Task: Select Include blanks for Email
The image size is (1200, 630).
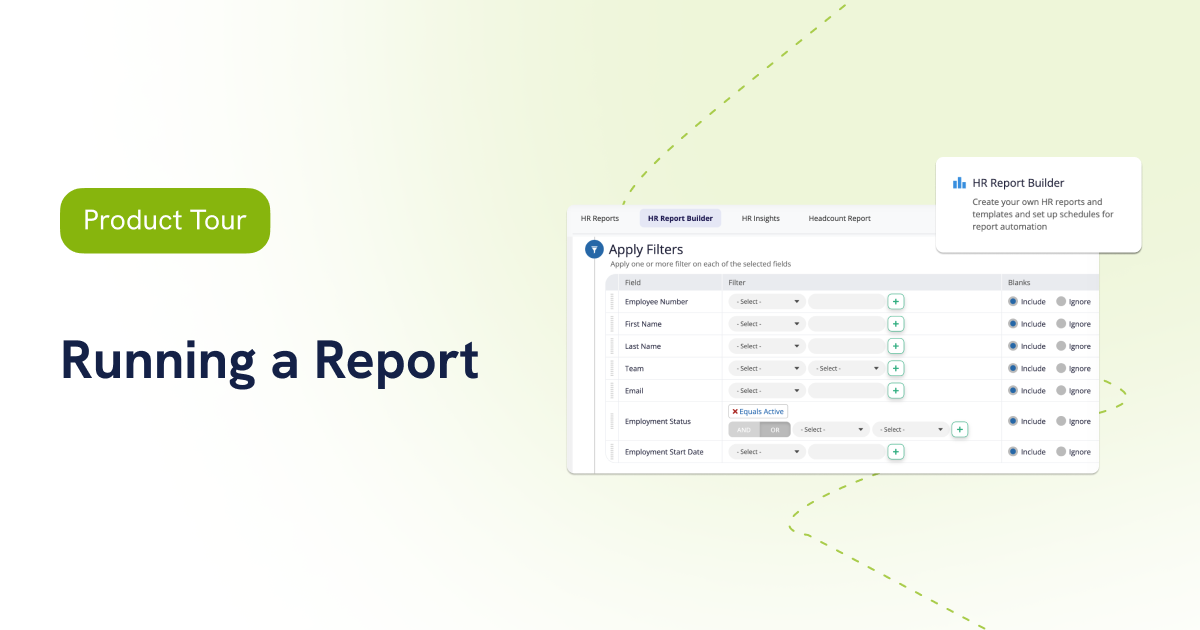Action: pos(1013,391)
